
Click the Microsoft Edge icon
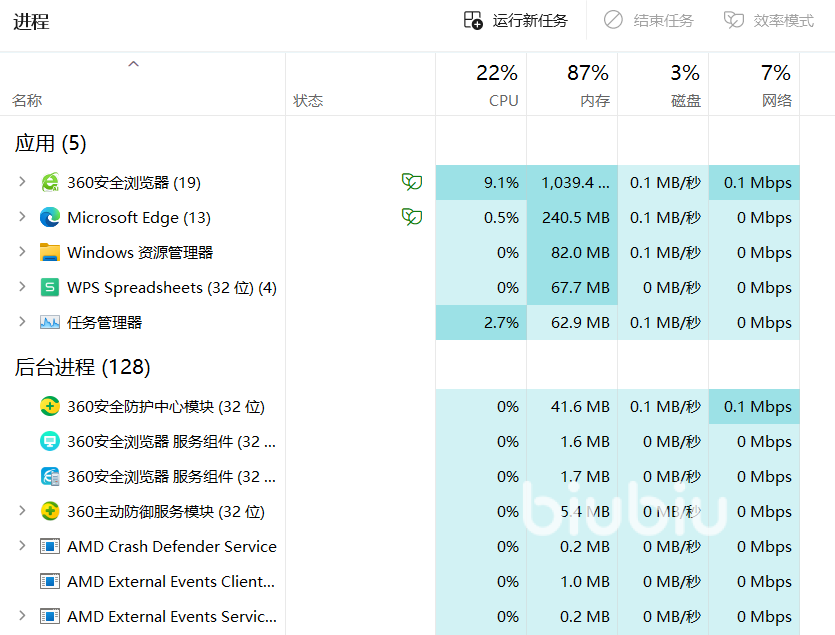point(50,217)
